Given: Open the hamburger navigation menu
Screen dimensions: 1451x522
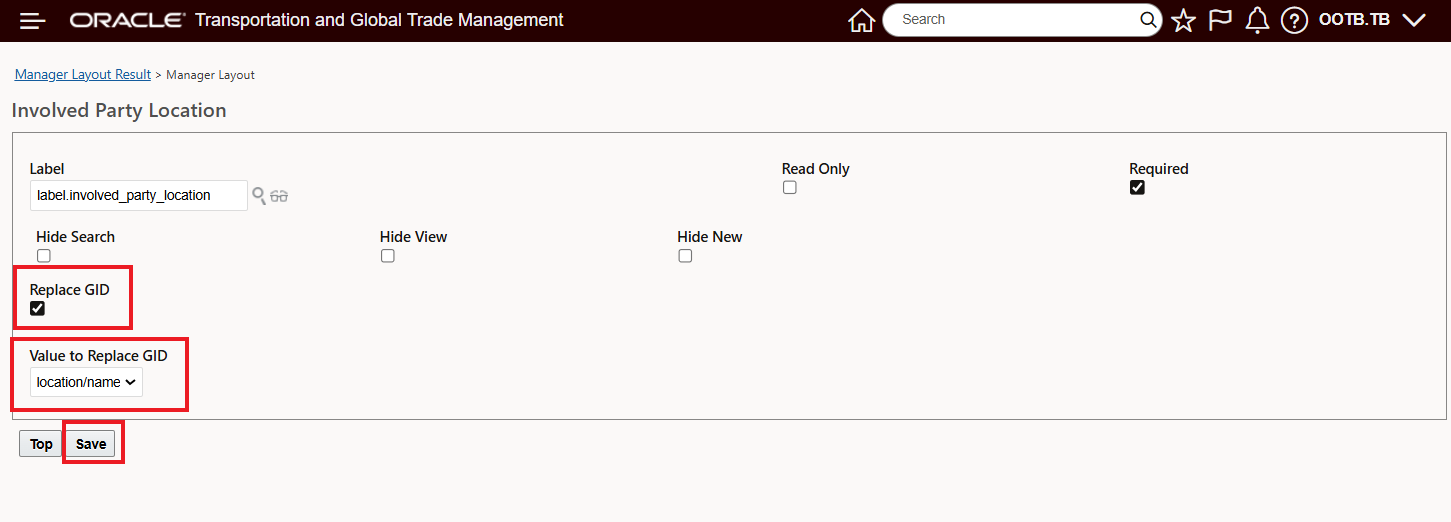Looking at the screenshot, I should point(33,21).
